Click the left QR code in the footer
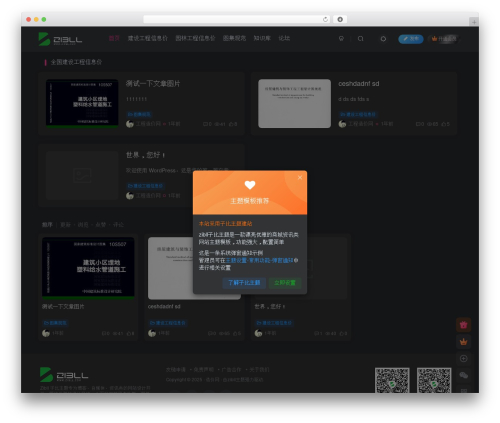 click(x=392, y=380)
